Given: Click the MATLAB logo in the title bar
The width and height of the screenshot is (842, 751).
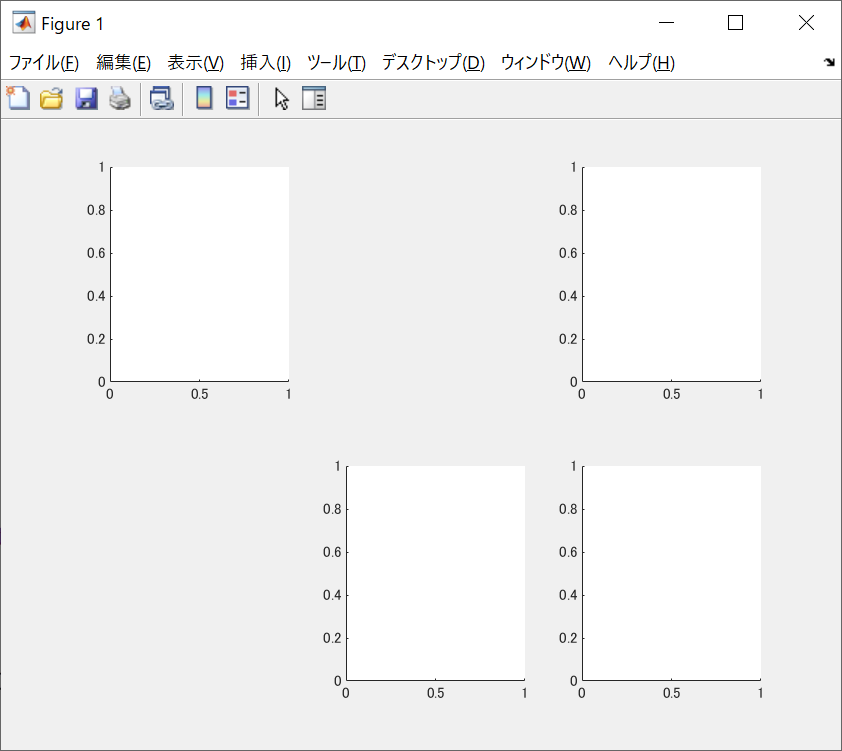Looking at the screenshot, I should [x=24, y=23].
